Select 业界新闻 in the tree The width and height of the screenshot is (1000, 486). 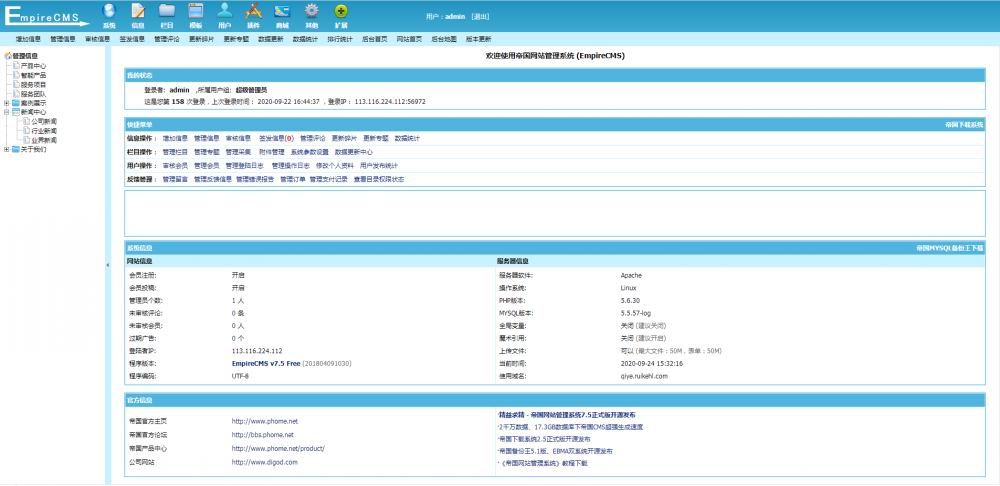(x=44, y=140)
